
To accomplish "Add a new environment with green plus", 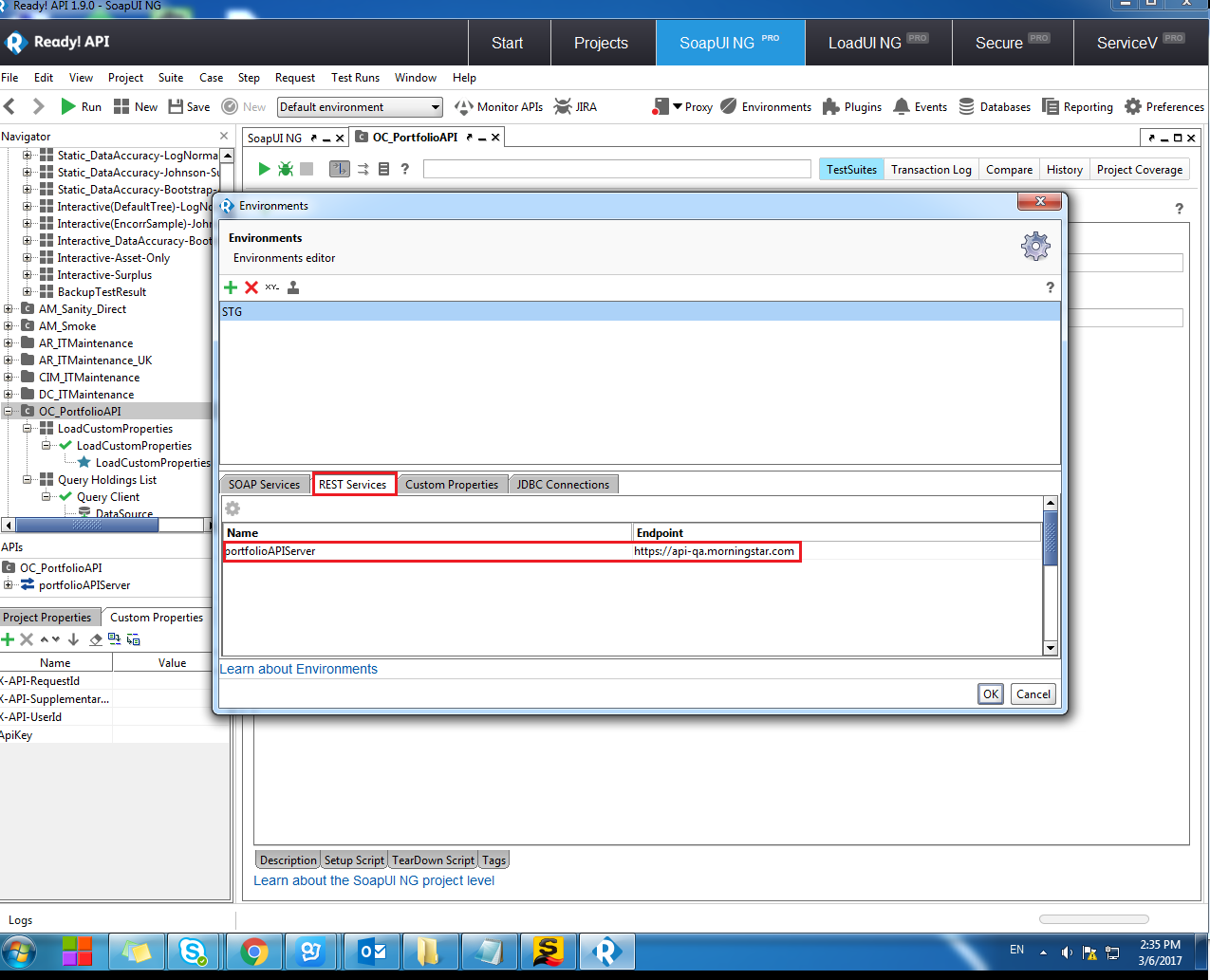I will point(231,287).
